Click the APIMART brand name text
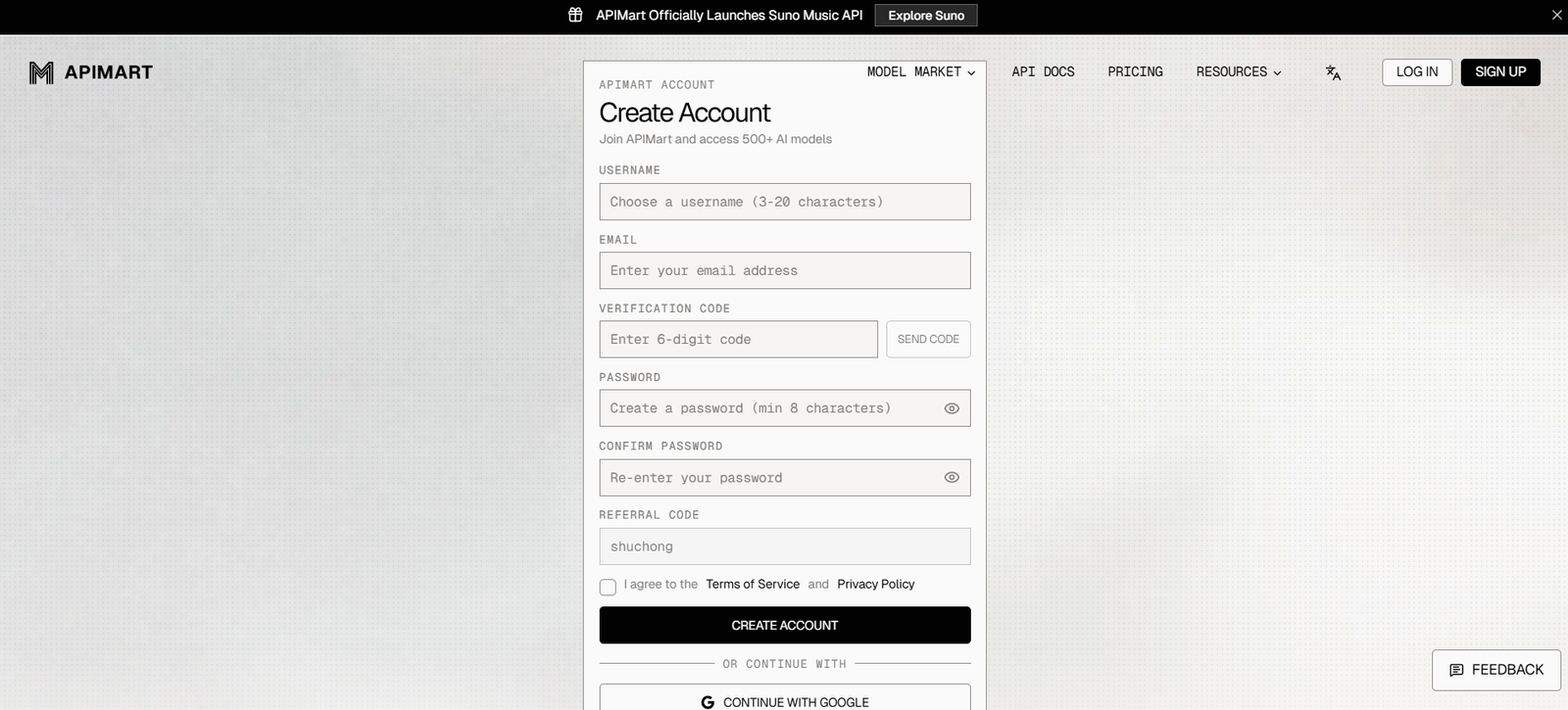 click(x=109, y=72)
